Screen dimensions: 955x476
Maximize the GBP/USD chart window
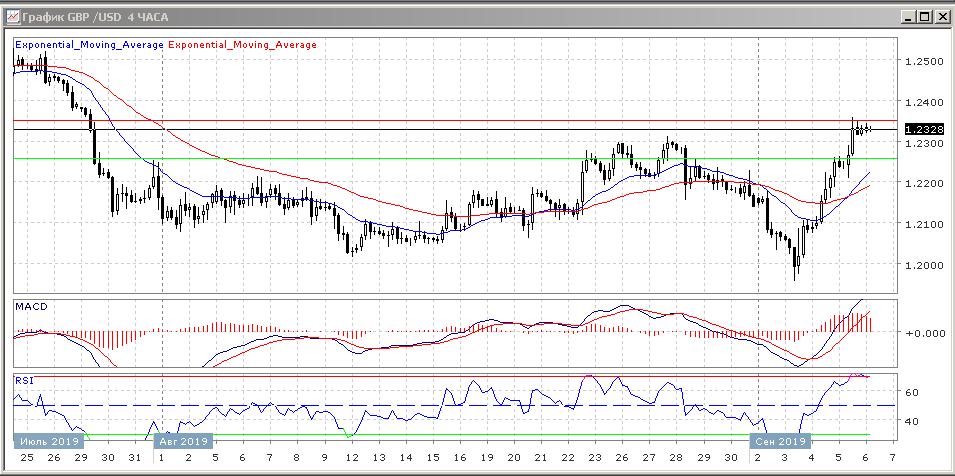[924, 16]
